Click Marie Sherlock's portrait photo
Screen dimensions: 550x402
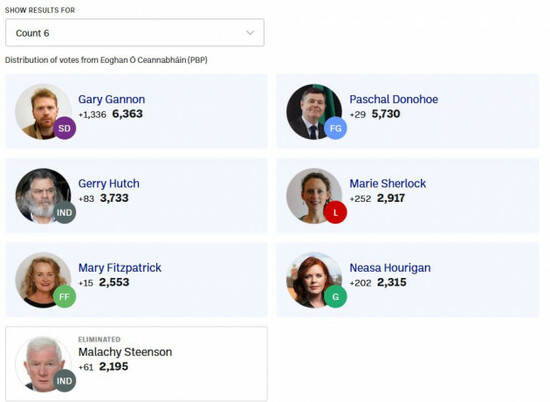pyautogui.click(x=314, y=196)
